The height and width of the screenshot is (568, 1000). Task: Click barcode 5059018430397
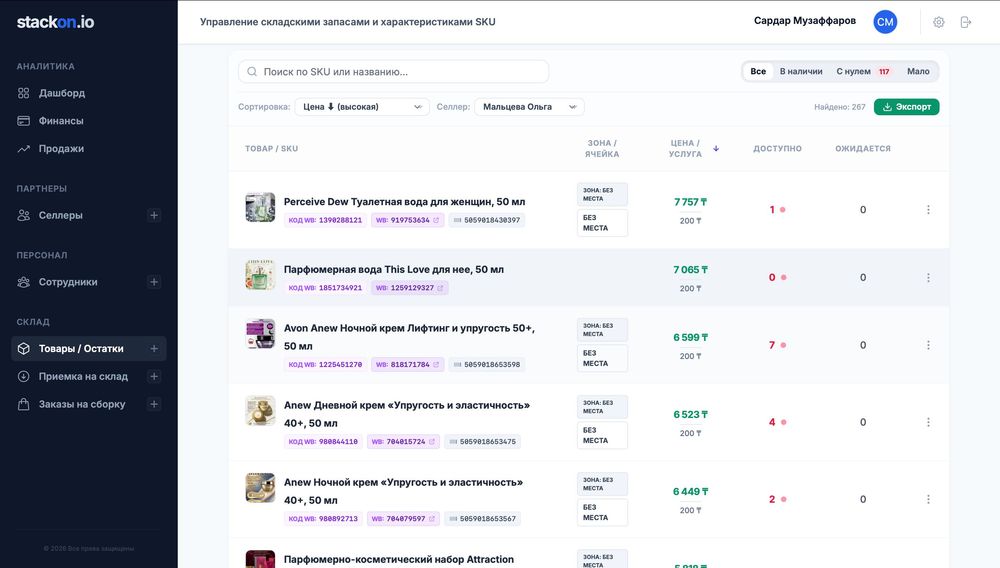pyautogui.click(x=487, y=221)
